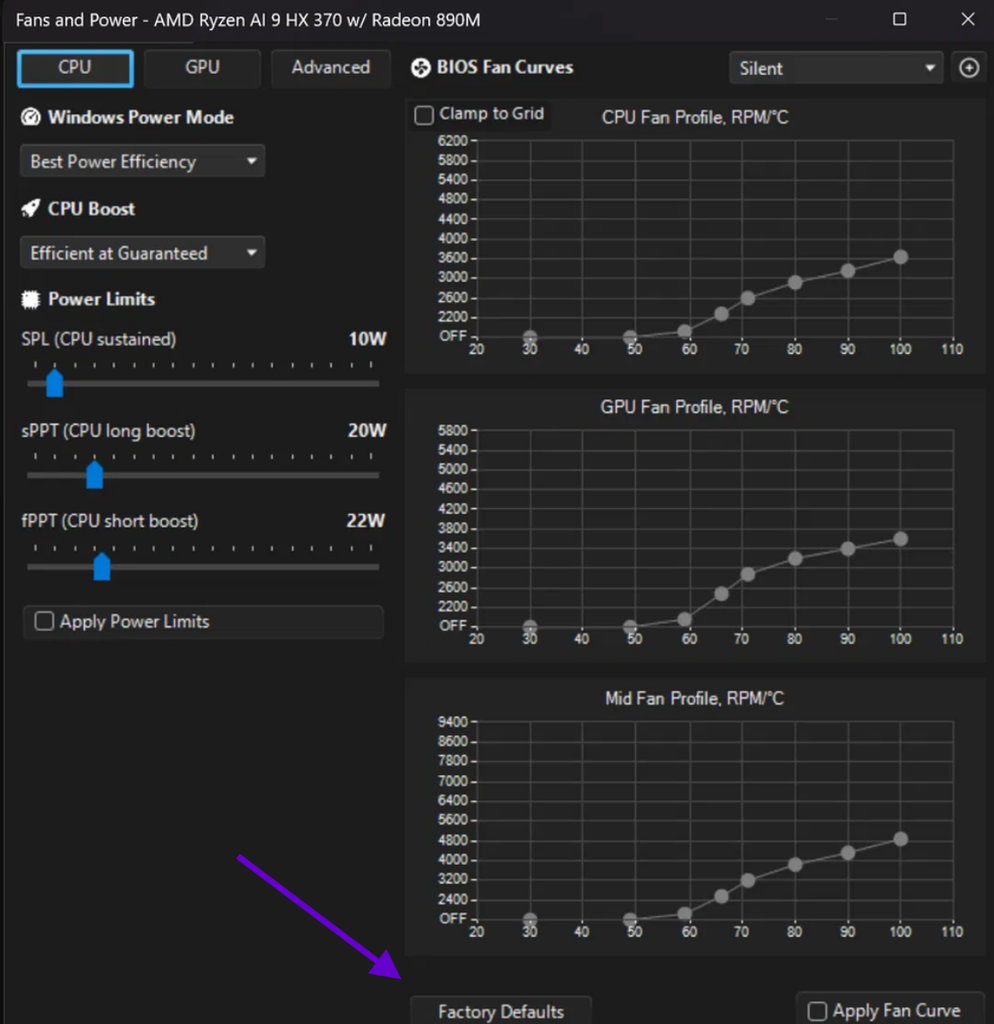Click the 9400 label on Mid fan axis
This screenshot has width=994, height=1024.
click(x=453, y=722)
